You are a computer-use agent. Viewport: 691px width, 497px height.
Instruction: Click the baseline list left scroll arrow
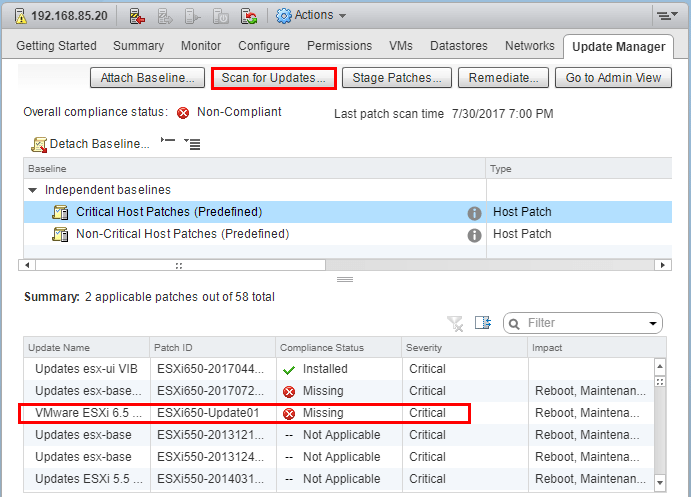point(27,265)
